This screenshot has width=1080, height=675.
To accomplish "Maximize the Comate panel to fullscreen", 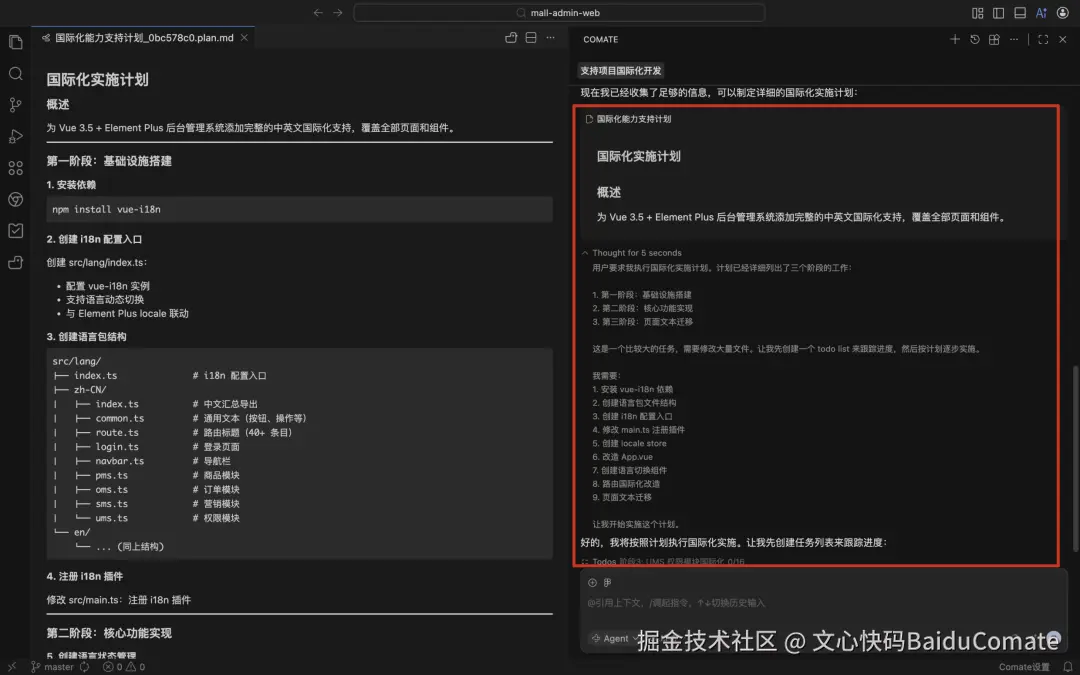I will point(1043,39).
